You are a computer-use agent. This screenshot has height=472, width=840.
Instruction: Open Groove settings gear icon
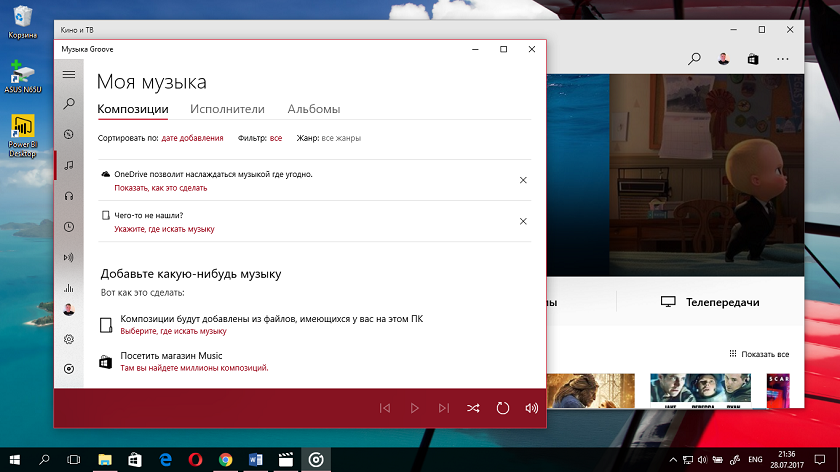click(x=69, y=339)
